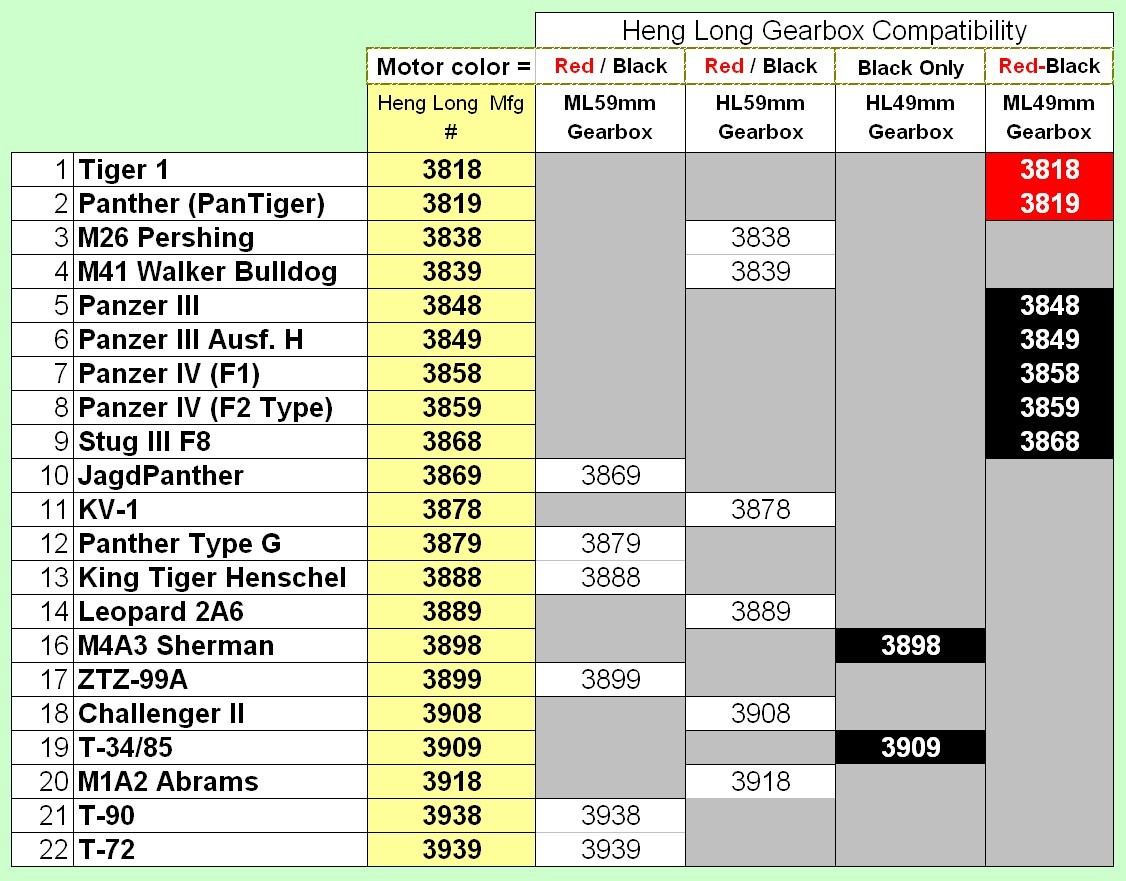Click 3869 in the ML59mm Gearbox column
The width and height of the screenshot is (1126, 881).
tap(610, 475)
